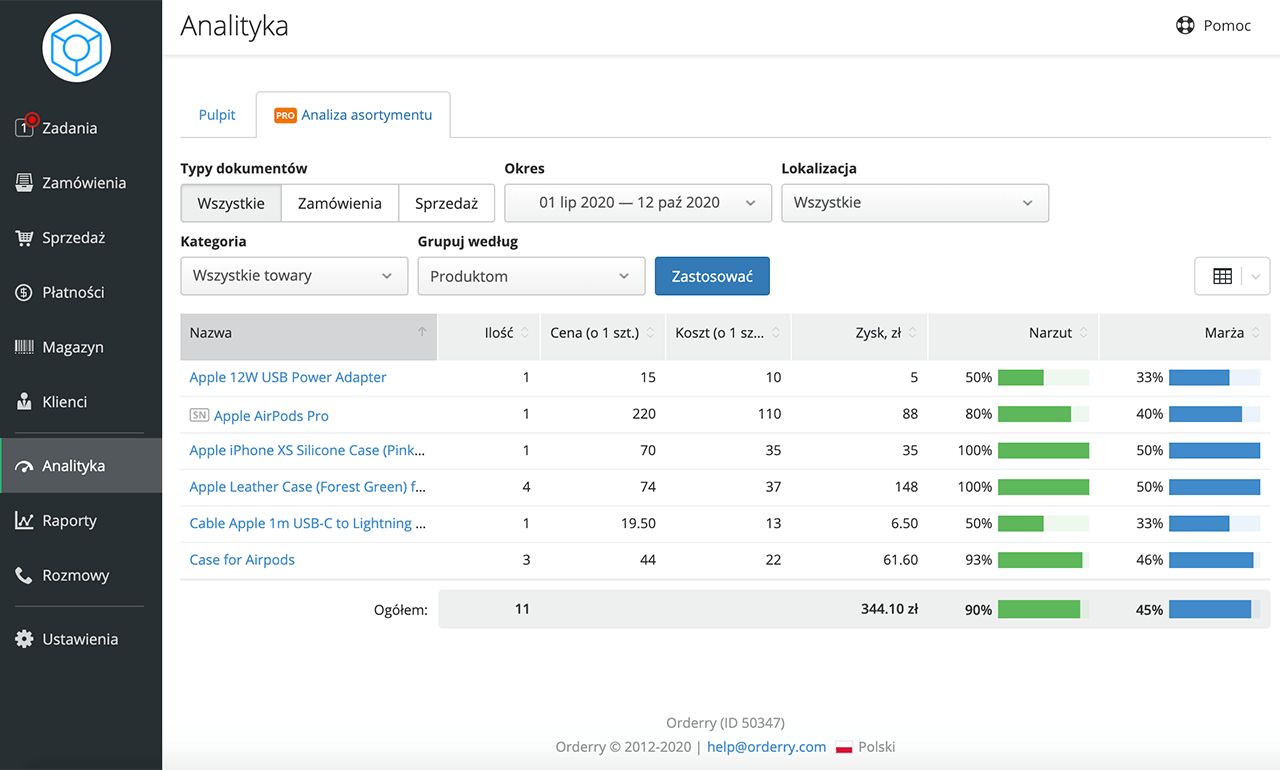Viewport: 1280px width, 770px height.
Task: Select Sprzedaż document type filter
Action: coord(447,203)
